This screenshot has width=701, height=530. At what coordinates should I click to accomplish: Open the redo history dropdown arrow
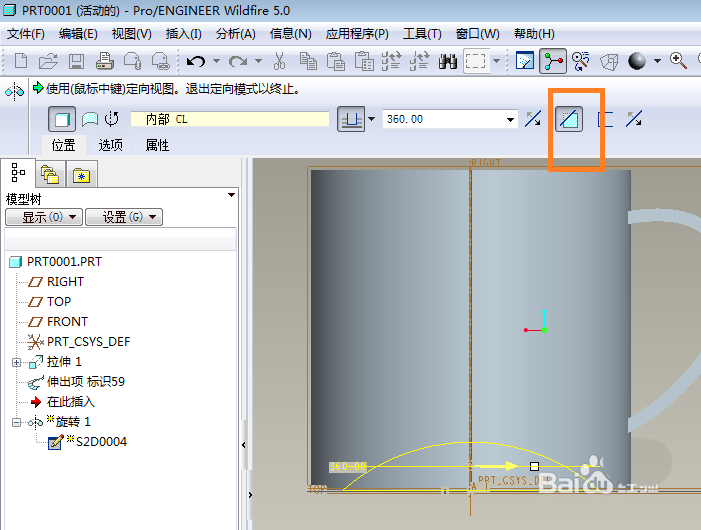[x=258, y=61]
